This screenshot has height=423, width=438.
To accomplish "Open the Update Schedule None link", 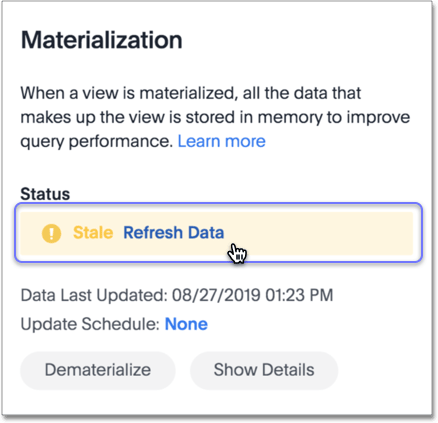I will point(186,324).
